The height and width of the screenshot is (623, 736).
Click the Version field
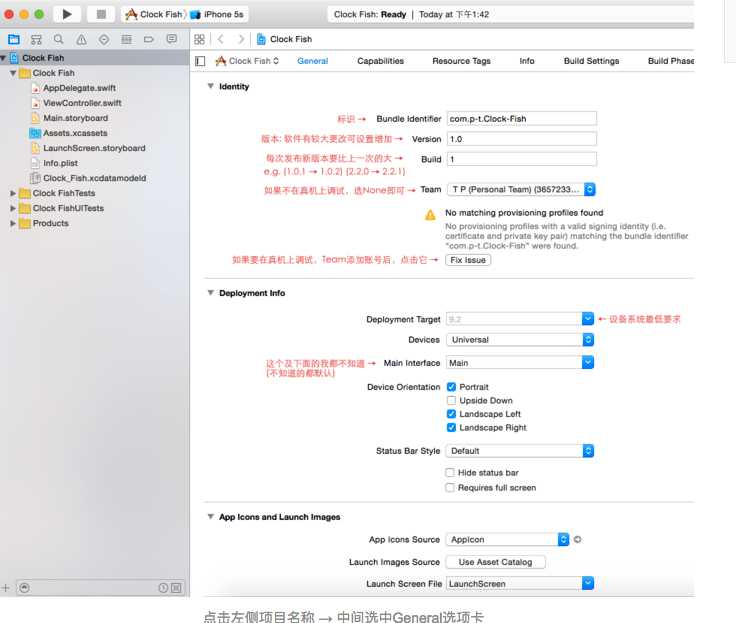[522, 139]
